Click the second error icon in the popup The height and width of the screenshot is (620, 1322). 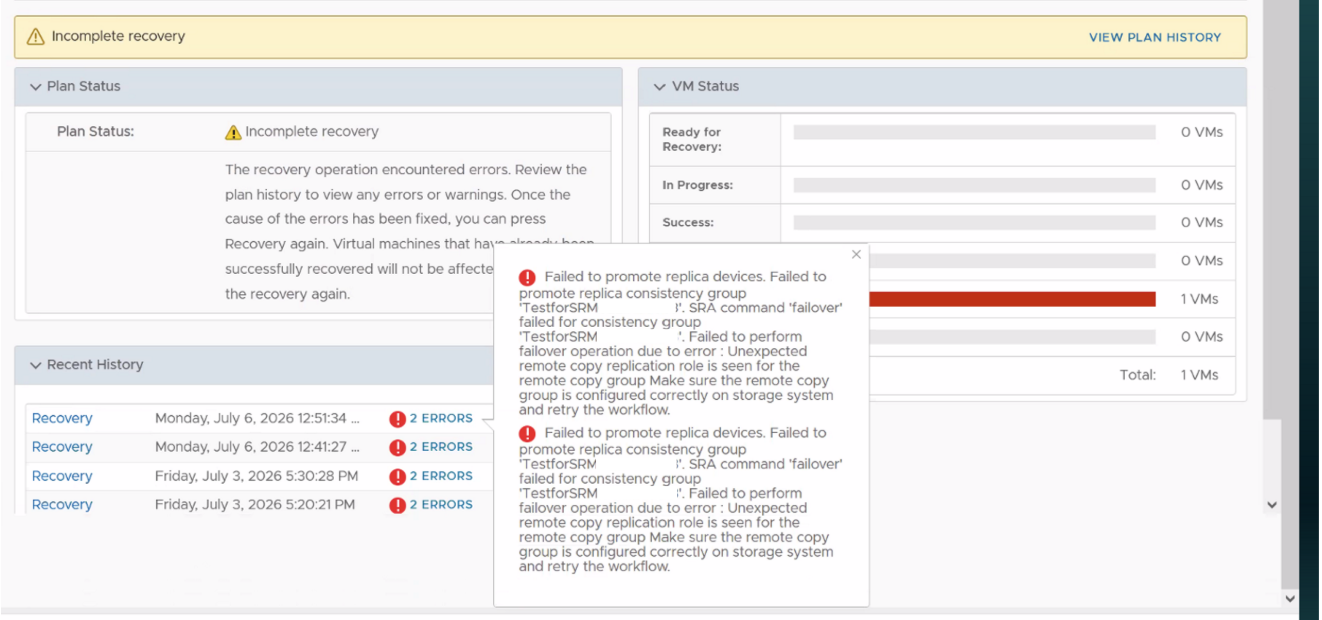[x=527, y=434]
